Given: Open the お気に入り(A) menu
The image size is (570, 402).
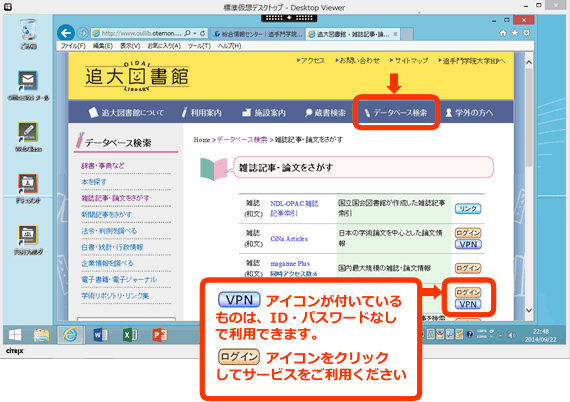Looking at the screenshot, I should coord(164,46).
